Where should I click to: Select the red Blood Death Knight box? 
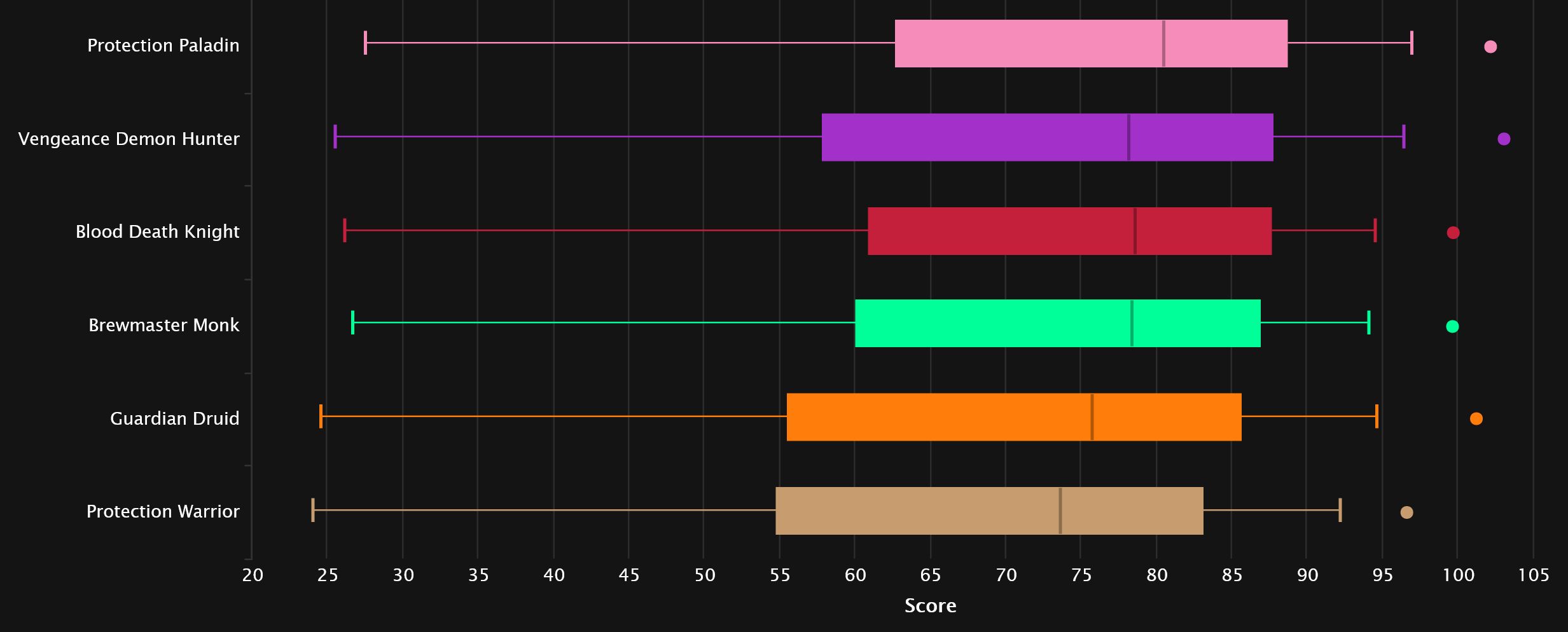[x=1069, y=231]
